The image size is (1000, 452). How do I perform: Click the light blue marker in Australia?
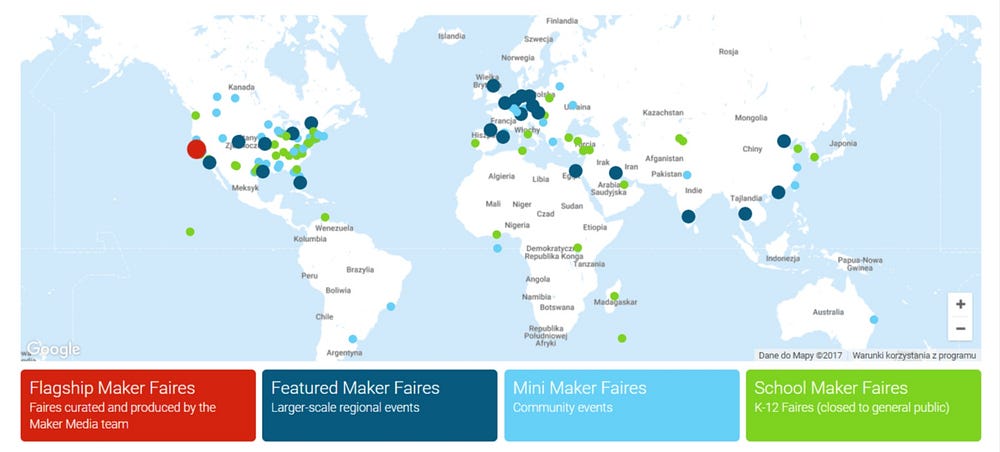874,320
